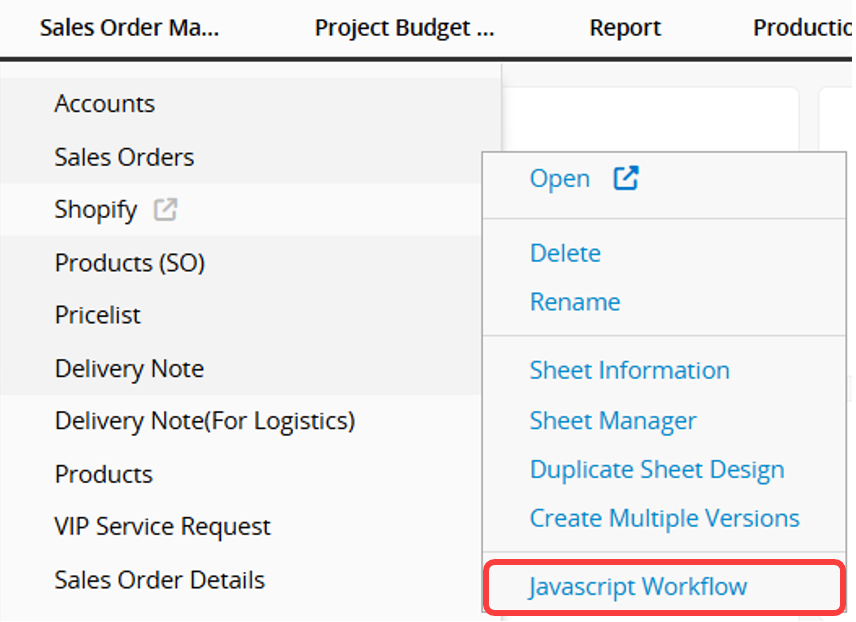
Task: Open the Sales Order Ma... tab
Action: [x=129, y=27]
